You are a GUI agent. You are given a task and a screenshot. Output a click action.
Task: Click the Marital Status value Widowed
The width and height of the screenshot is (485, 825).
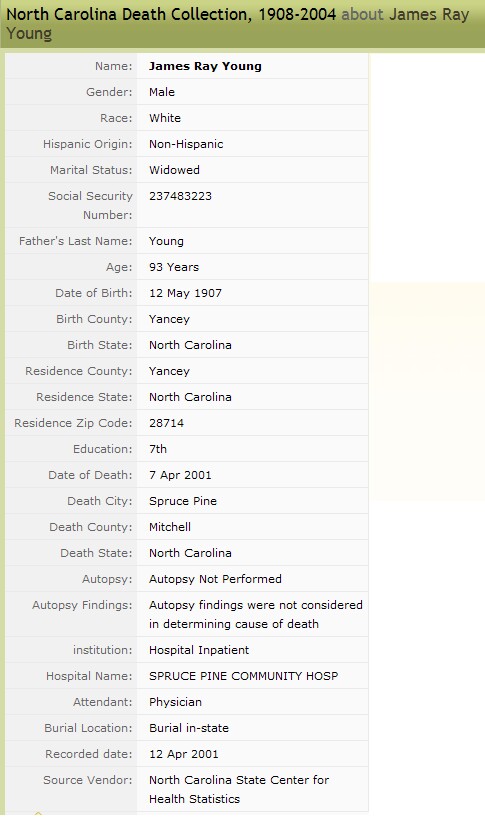[174, 170]
